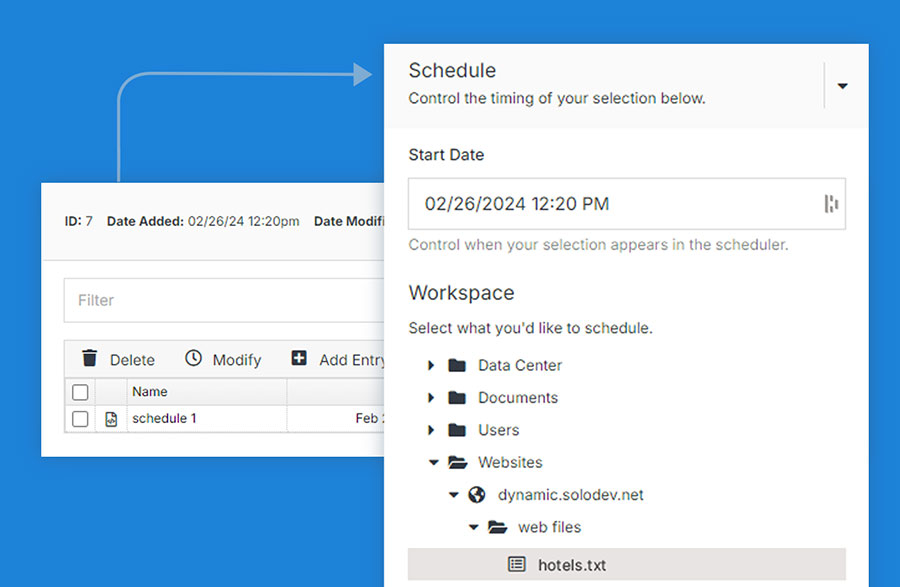Collapse the web files folder
This screenshot has height=587, width=900.
[473, 527]
